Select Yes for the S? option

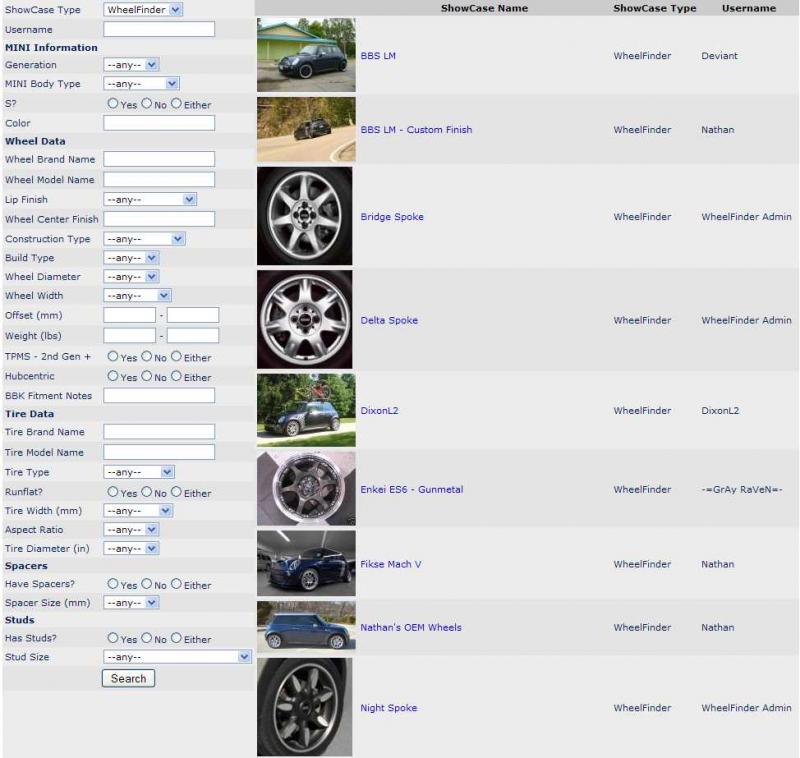(x=113, y=104)
